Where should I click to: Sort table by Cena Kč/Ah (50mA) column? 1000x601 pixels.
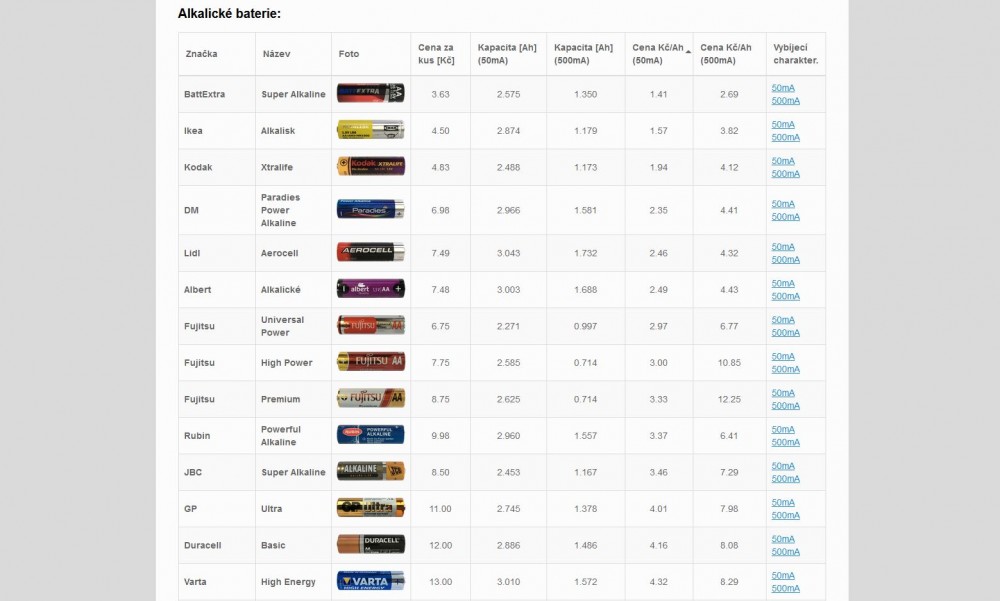[x=658, y=54]
